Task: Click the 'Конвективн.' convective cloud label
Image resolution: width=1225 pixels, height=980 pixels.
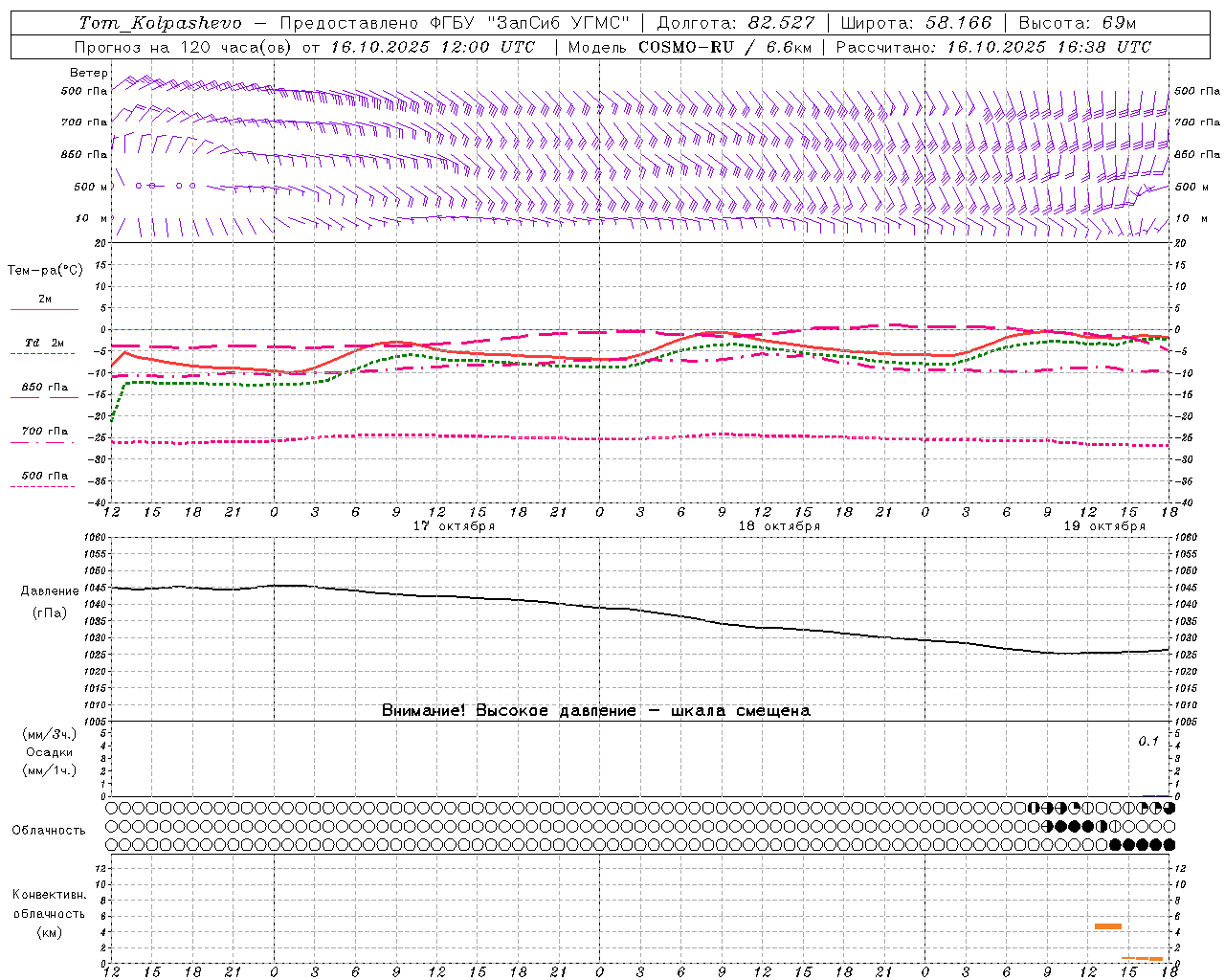Action: tap(50, 895)
